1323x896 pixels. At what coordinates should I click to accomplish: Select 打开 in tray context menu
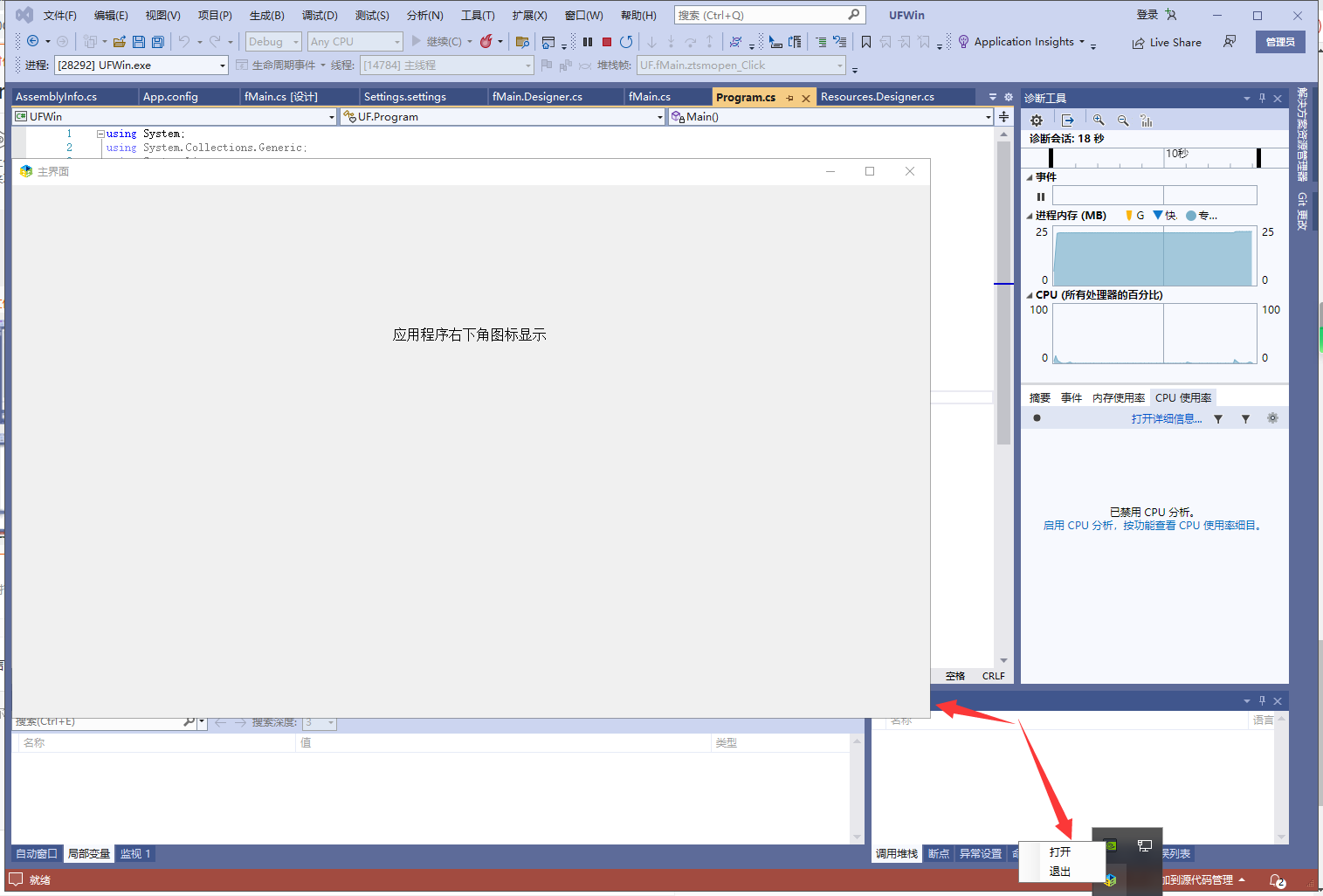point(1060,851)
